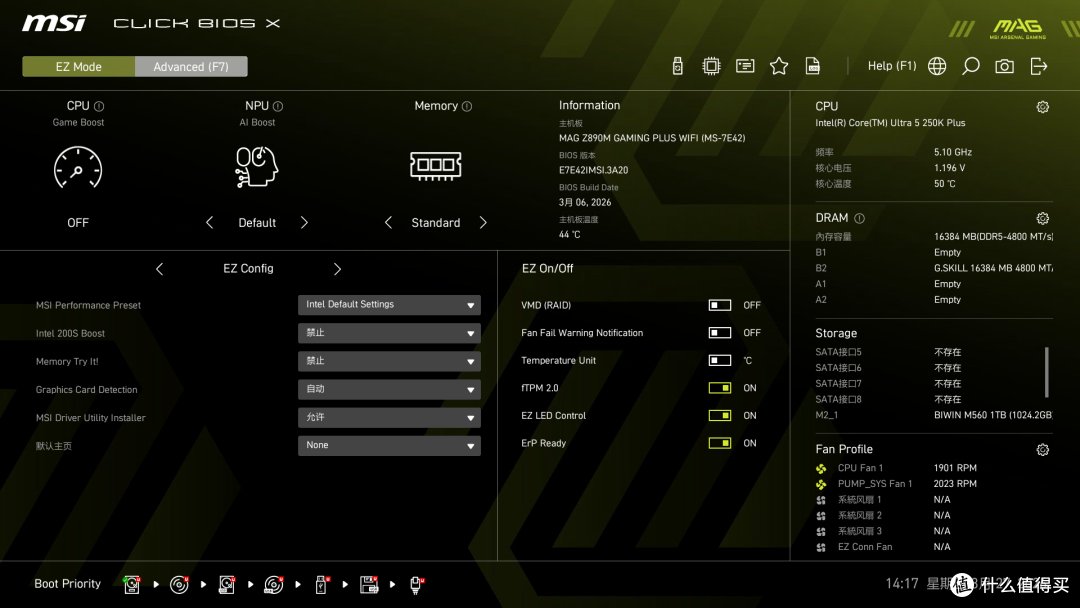The image size is (1080, 608).
Task: Open the log file icon
Action: coord(813,66)
